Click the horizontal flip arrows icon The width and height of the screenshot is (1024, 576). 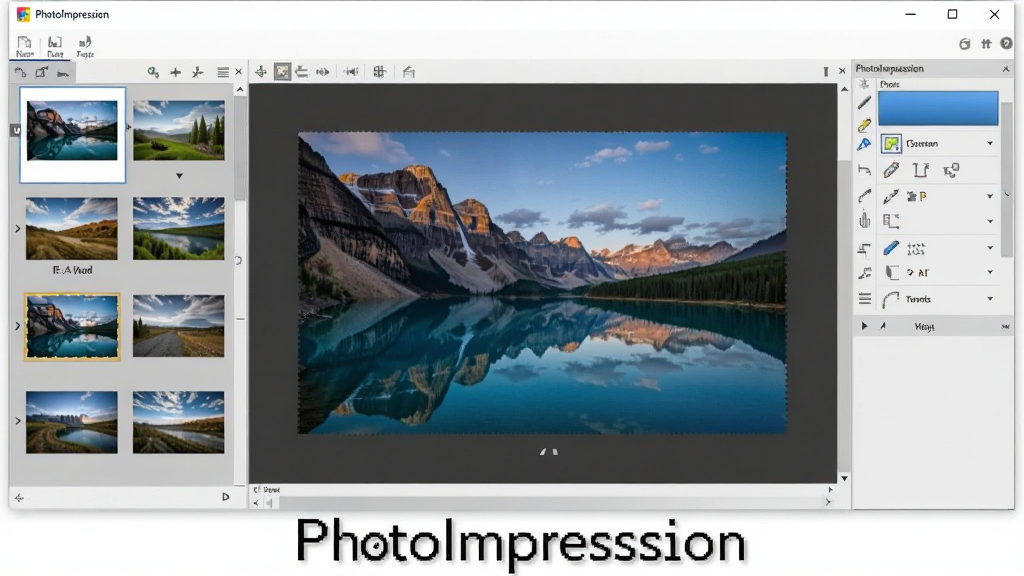[x=323, y=72]
